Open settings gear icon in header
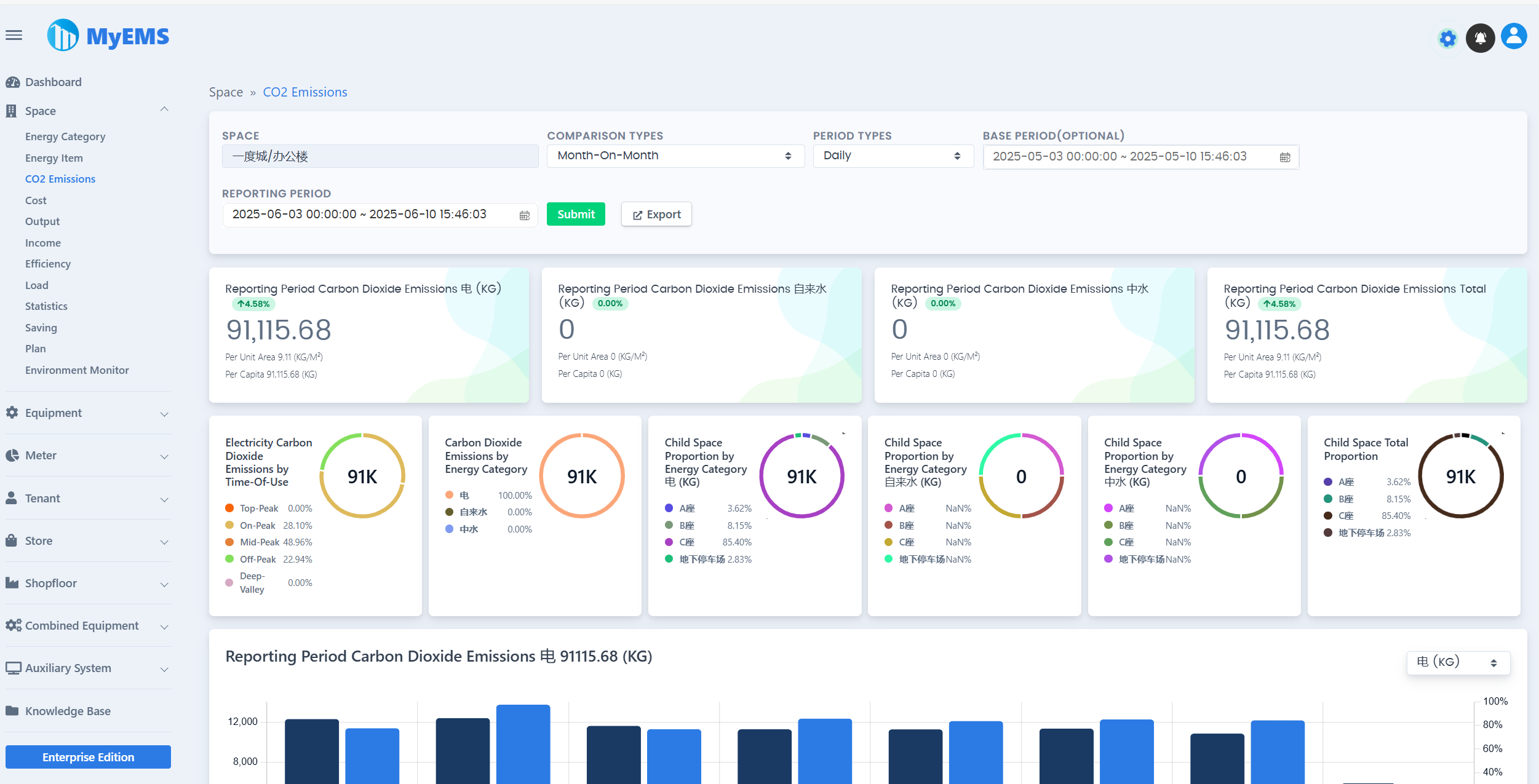The height and width of the screenshot is (784, 1539). click(x=1447, y=39)
